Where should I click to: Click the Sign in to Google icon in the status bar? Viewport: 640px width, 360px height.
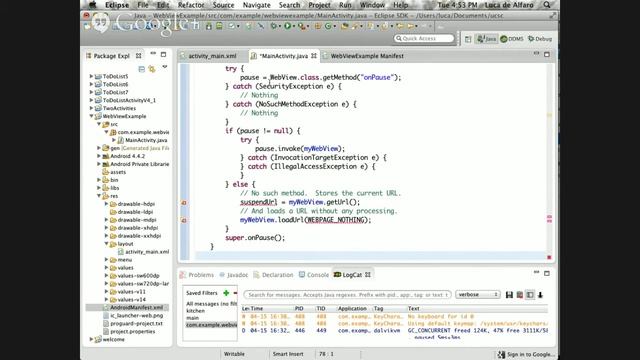[x=501, y=354]
